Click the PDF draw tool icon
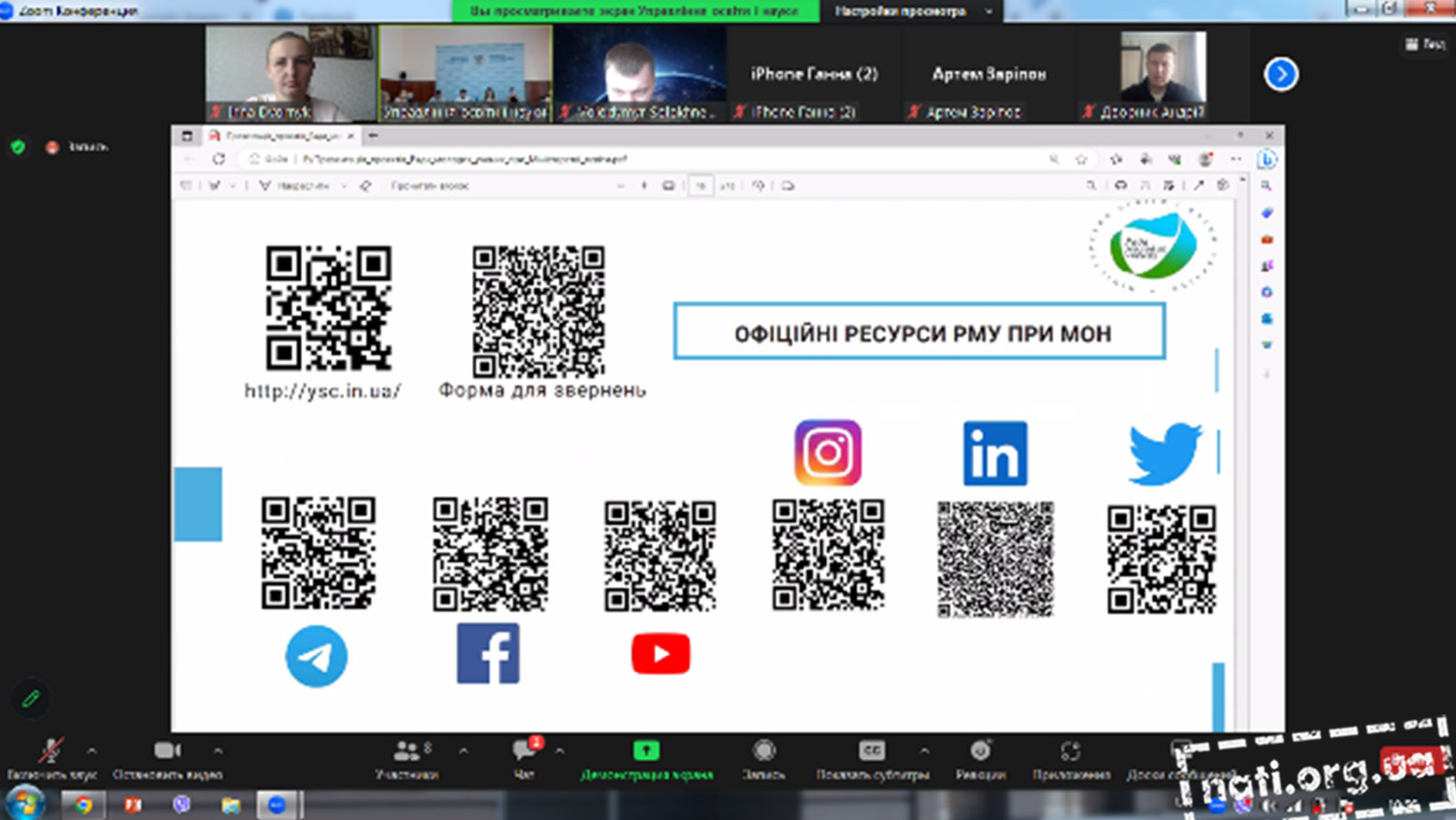Screen dimensions: 1456x820 pos(214,186)
